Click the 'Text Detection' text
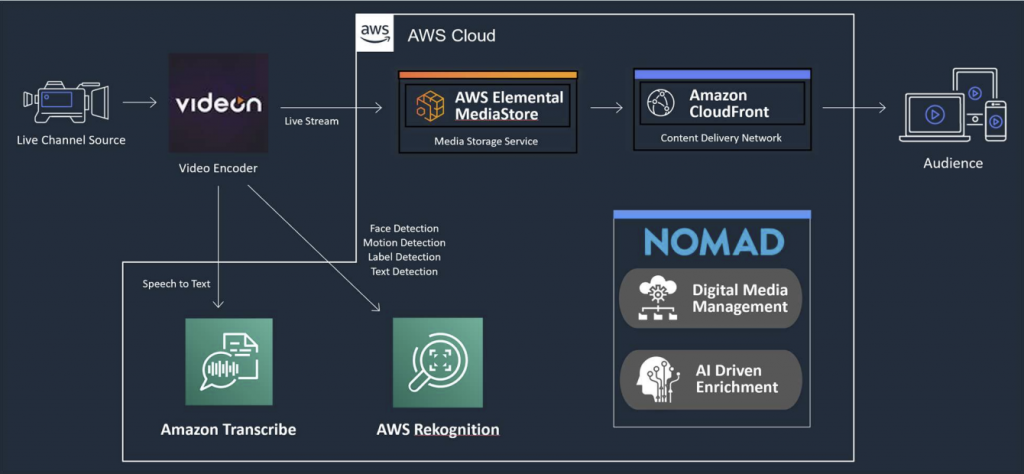This screenshot has height=474, width=1024. [x=404, y=272]
